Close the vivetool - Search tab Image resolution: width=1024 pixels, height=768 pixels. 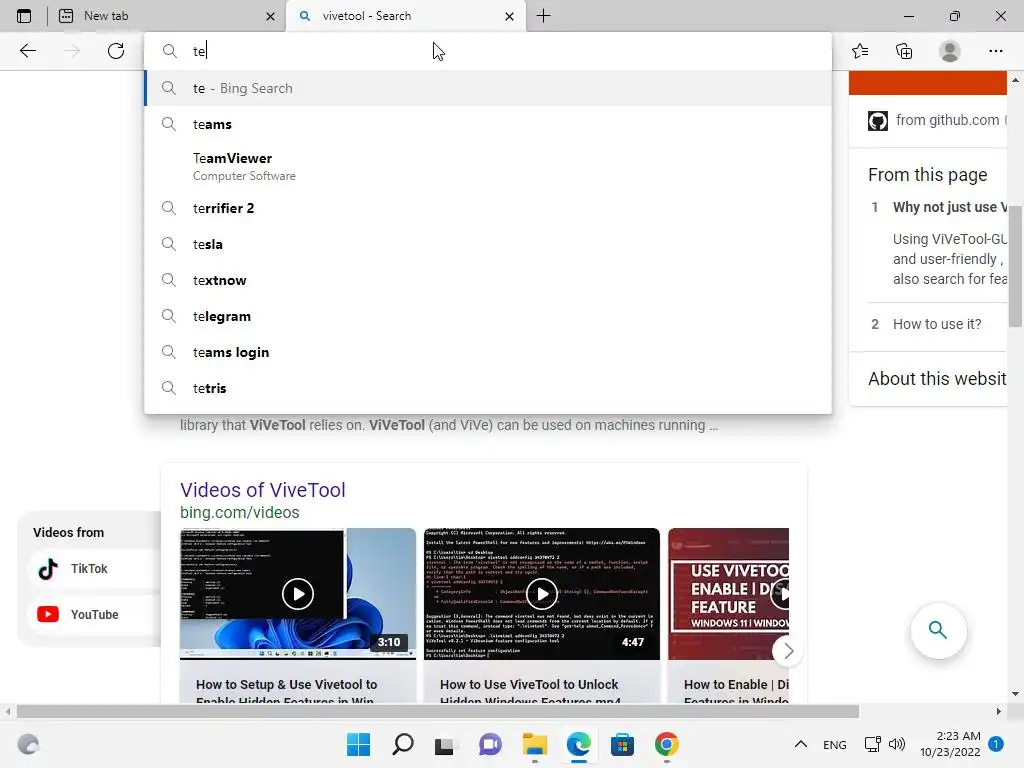509,16
